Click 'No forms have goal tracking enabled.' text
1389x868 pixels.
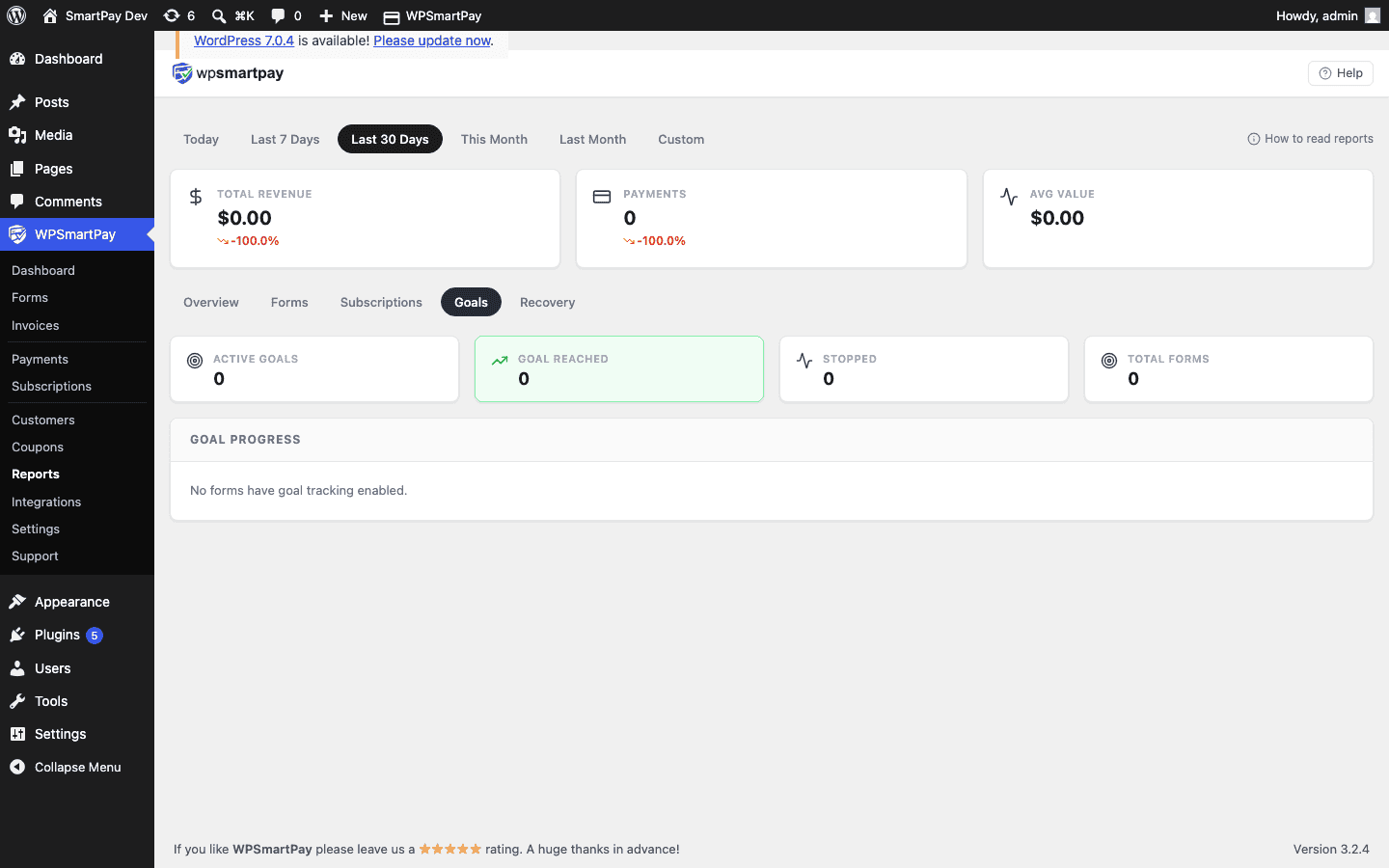299,490
